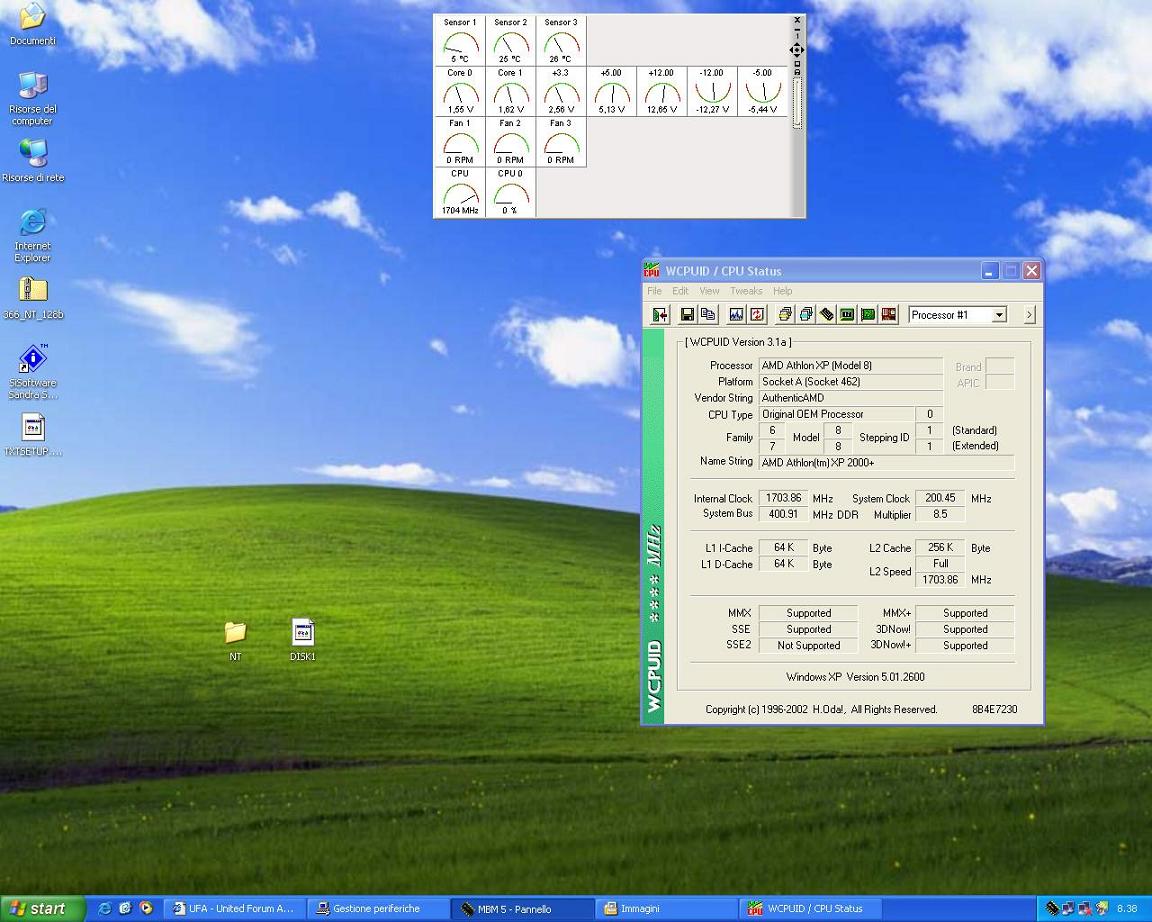The width and height of the screenshot is (1152, 922).
Task: Open the Processor #1 dropdown
Action: coord(998,315)
